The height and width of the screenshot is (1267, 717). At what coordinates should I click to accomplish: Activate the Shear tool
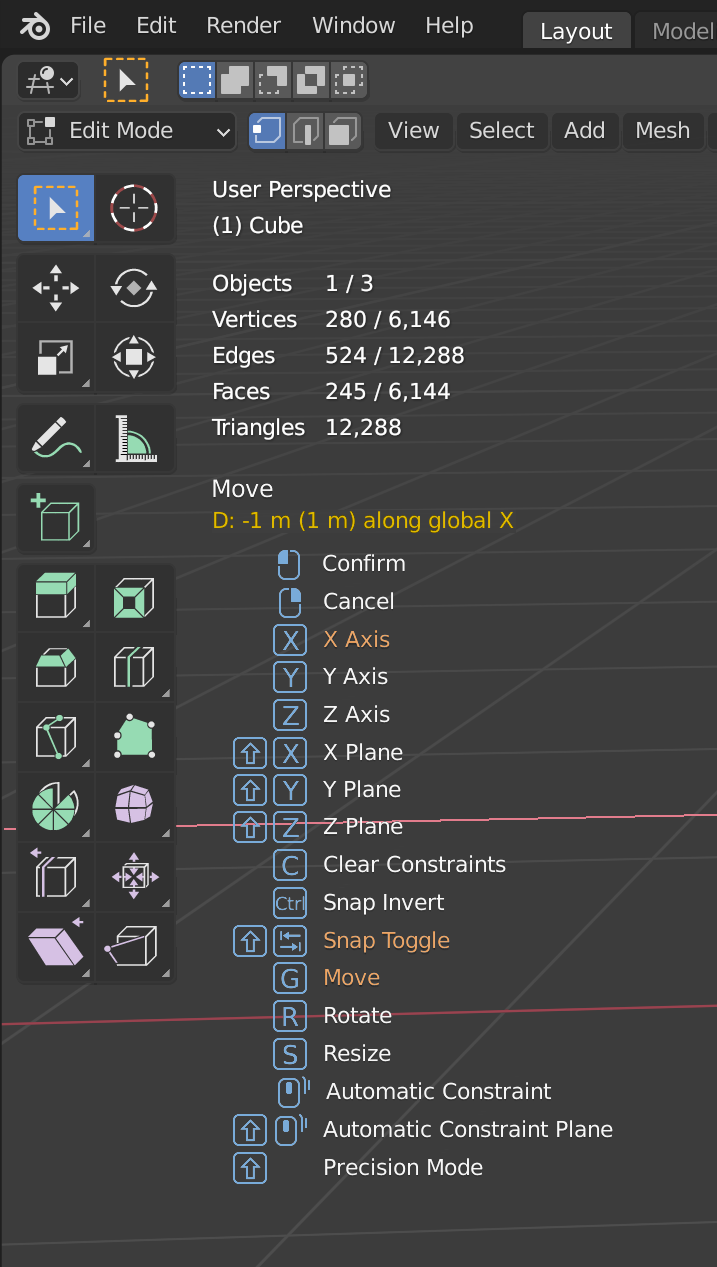[x=56, y=945]
